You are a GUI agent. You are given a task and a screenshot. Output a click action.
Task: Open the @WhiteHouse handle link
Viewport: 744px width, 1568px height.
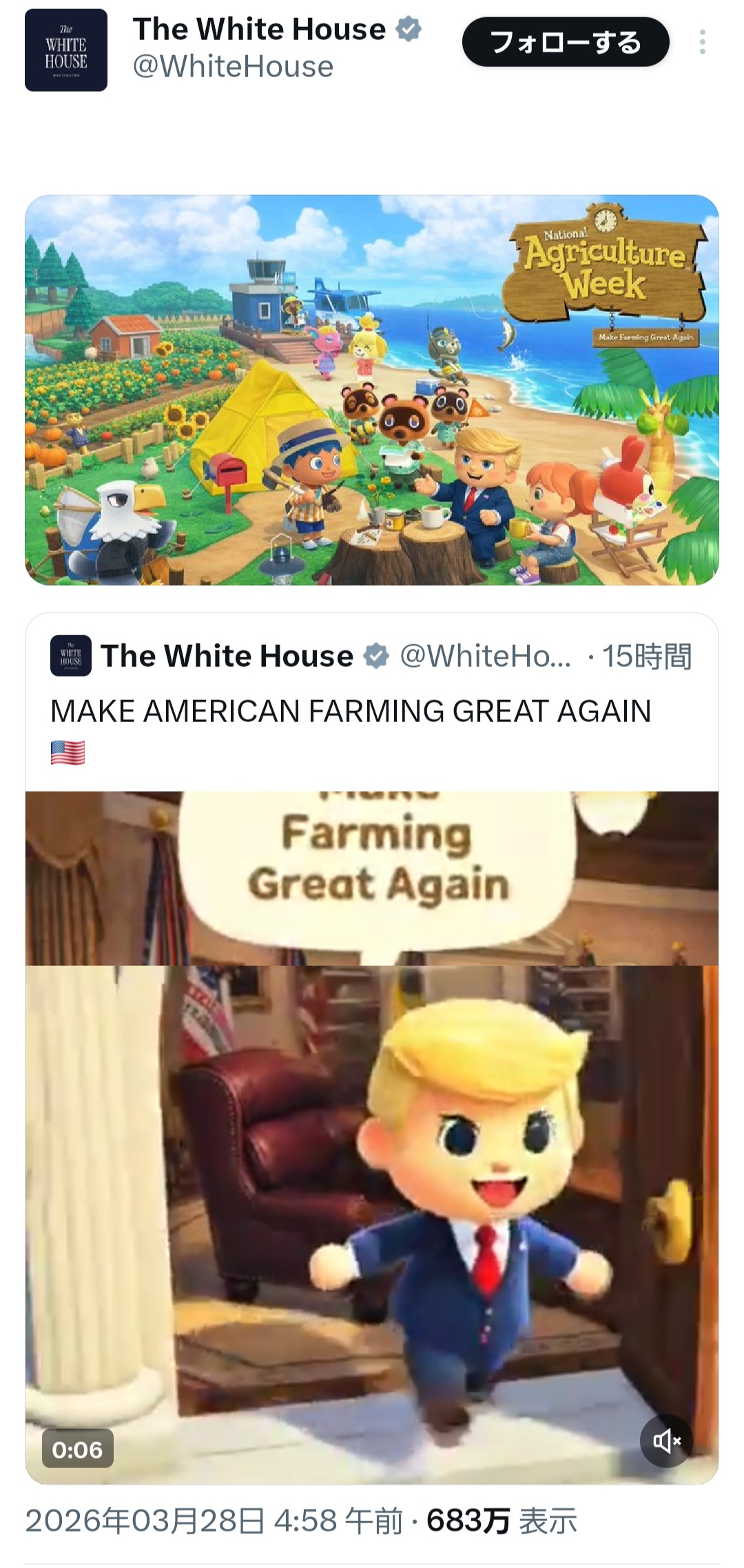(233, 67)
